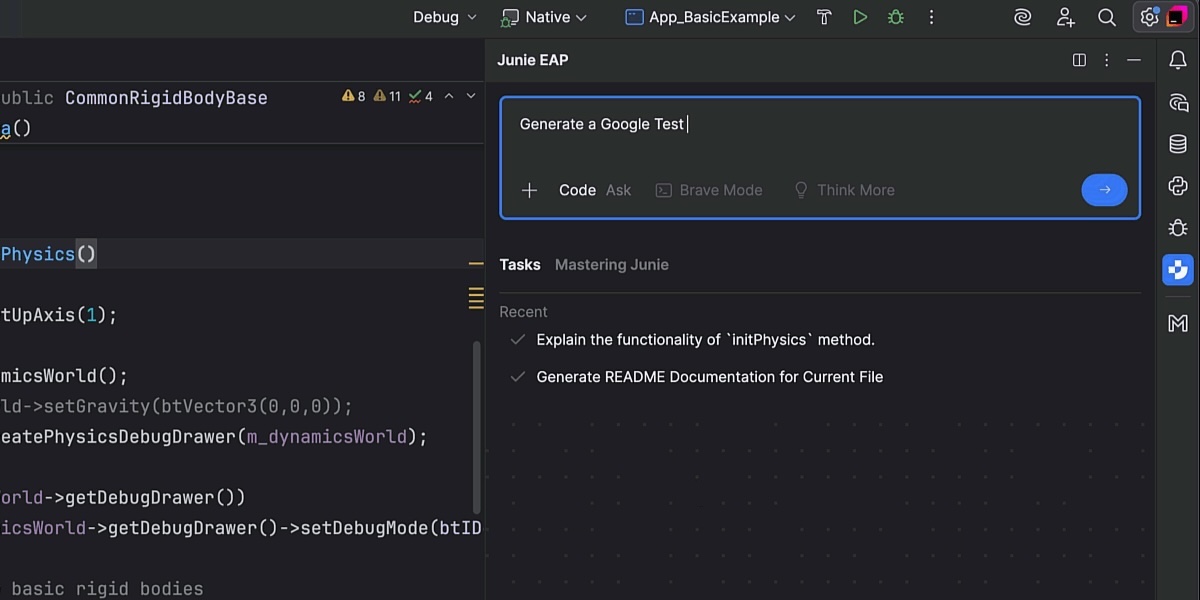Turn on Think More
The height and width of the screenshot is (600, 1200).
(x=844, y=190)
